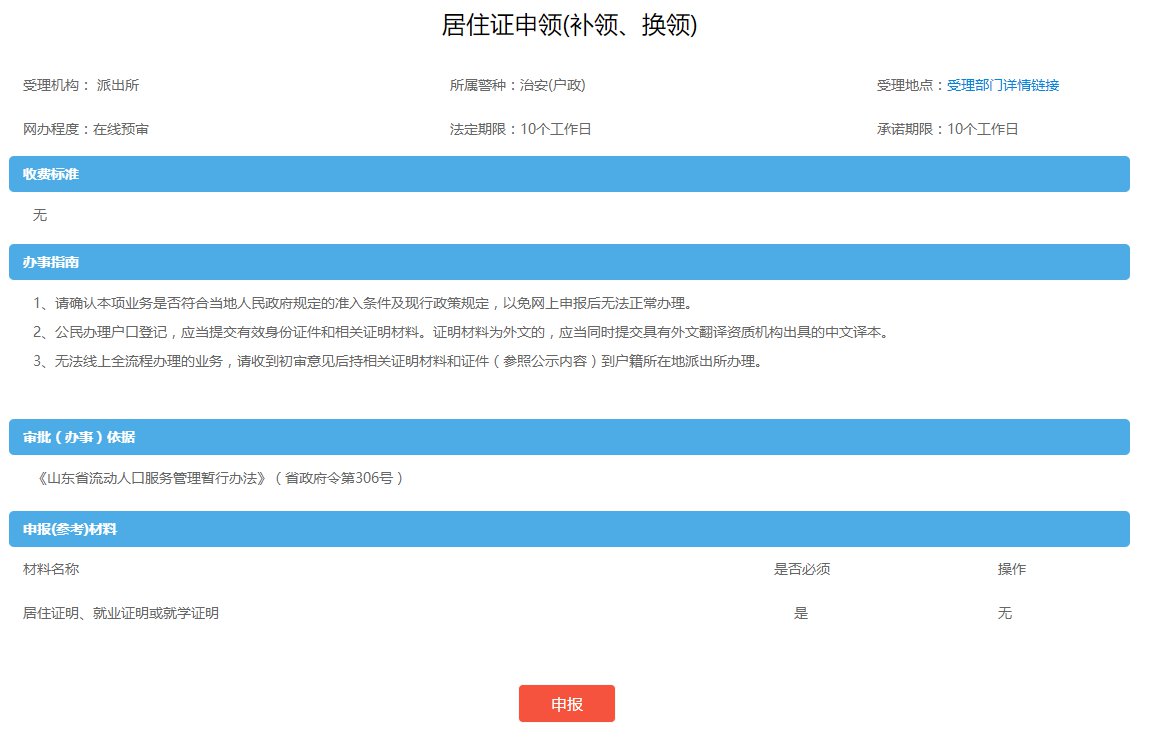Image resolution: width=1155 pixels, height=739 pixels.
Task: Click the 所属警种 治安(户政) text
Action: point(517,86)
